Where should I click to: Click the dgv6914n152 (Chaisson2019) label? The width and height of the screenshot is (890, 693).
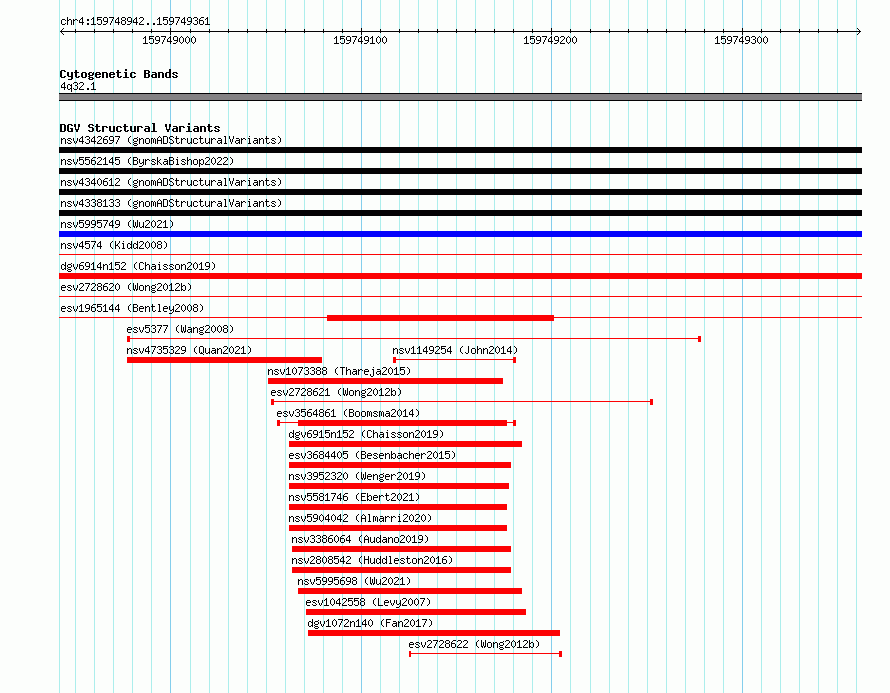(138, 266)
